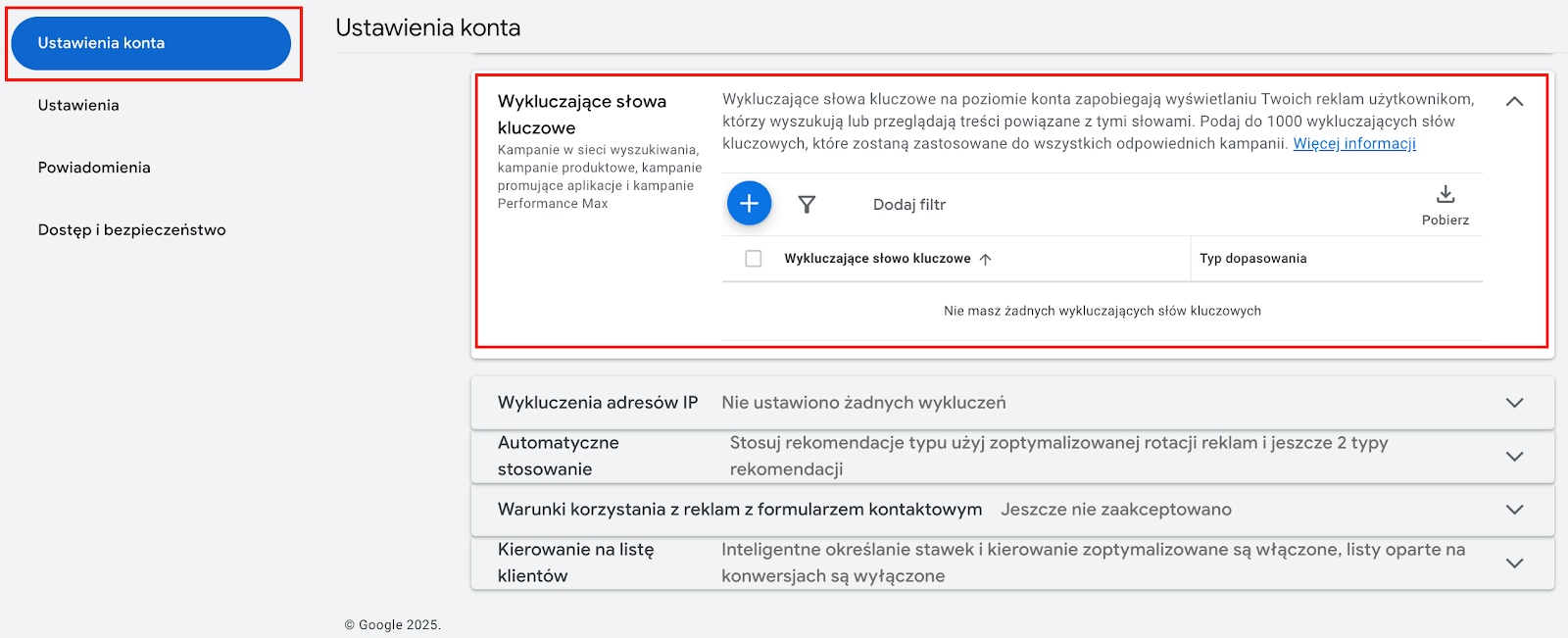Click the blue plus add keyword button
The height and width of the screenshot is (638, 1568).
[x=750, y=203]
